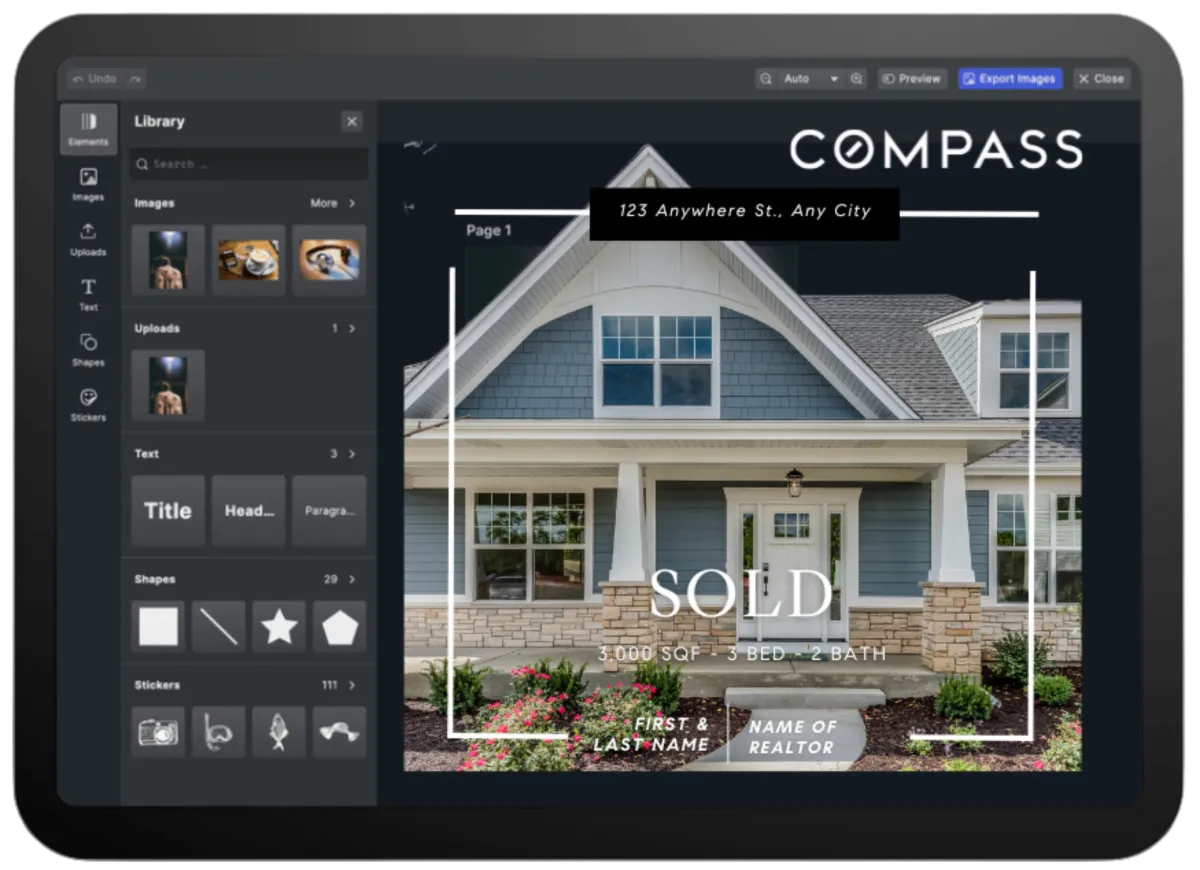
Task: Insert the pentagon shape
Action: pos(339,627)
